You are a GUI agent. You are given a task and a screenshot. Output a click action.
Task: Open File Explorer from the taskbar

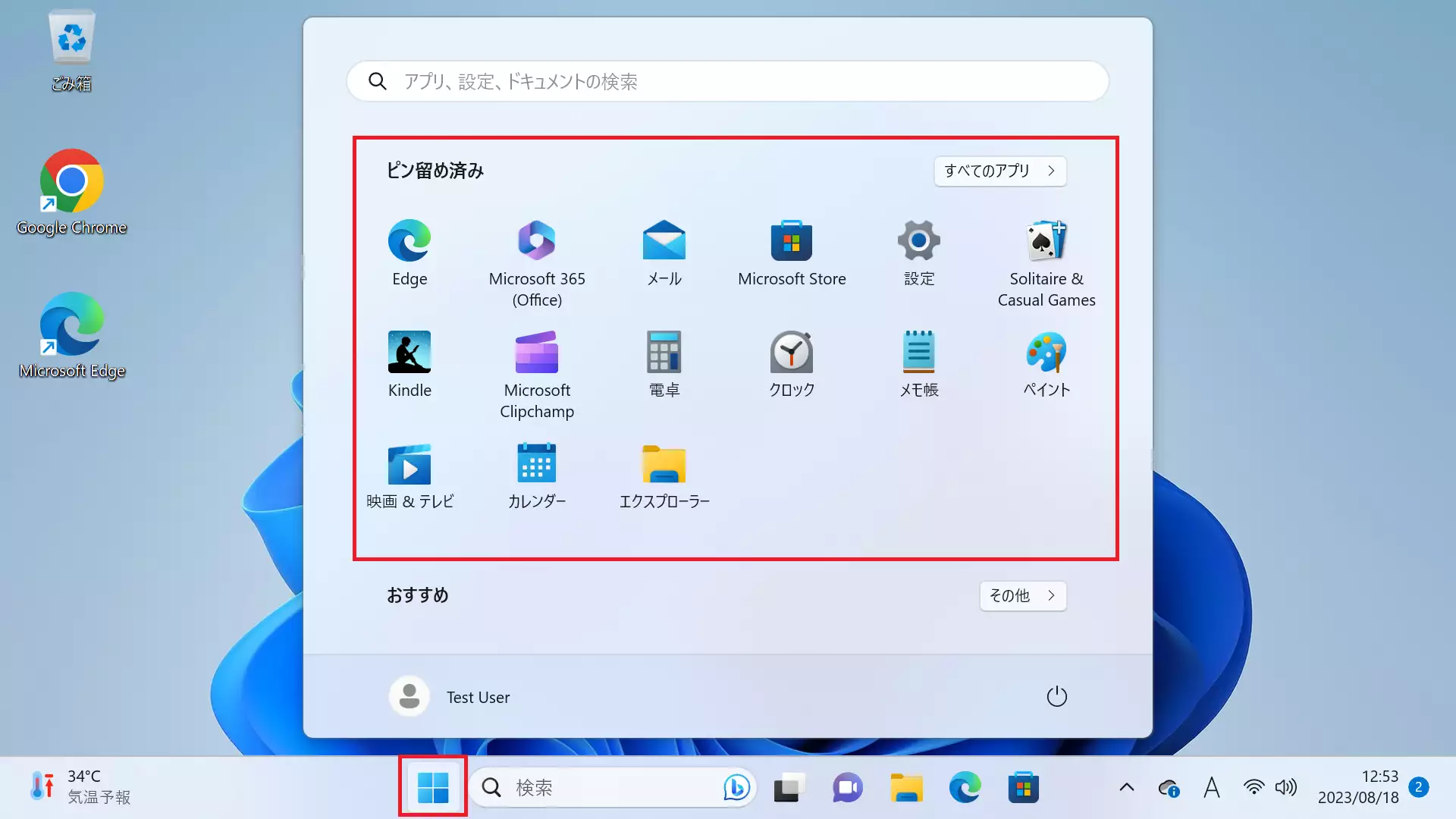(x=906, y=787)
